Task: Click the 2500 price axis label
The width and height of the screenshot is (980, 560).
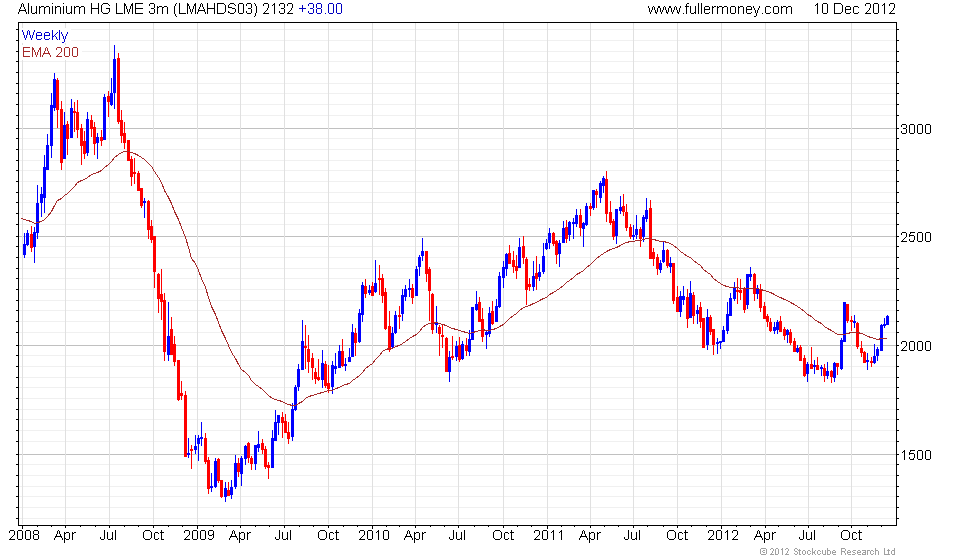Action: click(x=916, y=238)
